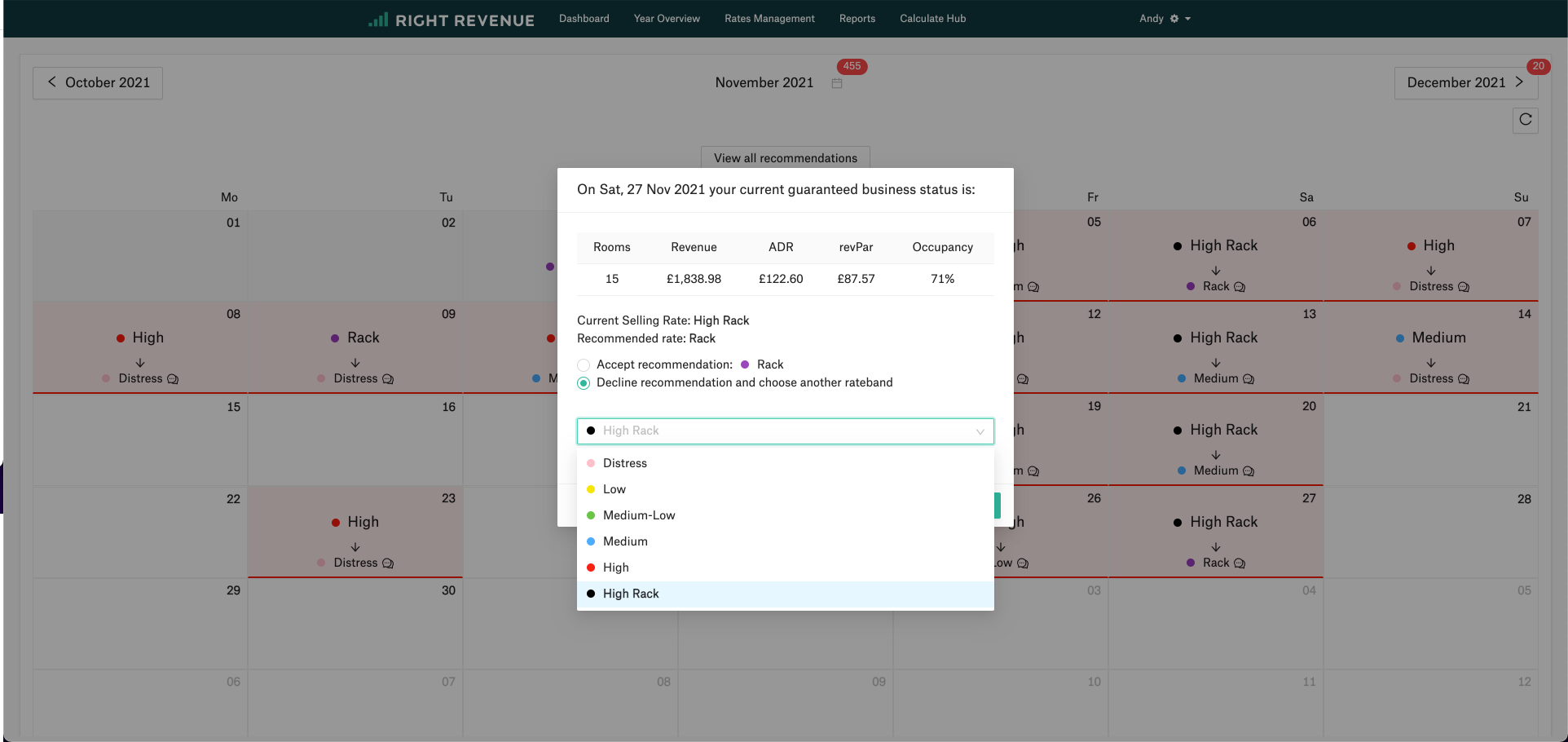
Task: Open comment icon beside Rack on Saturday 06
Action: point(1240,287)
